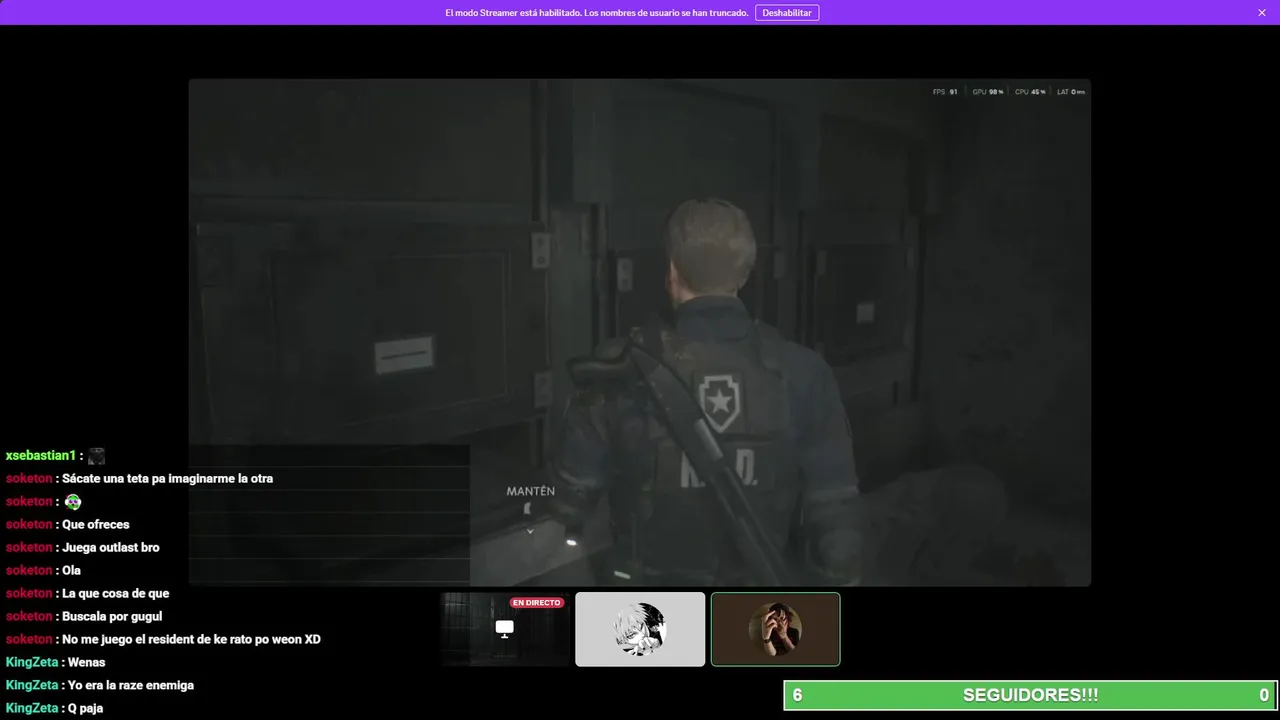Click the FPS 91 readout on stream overlay
Image resolution: width=1280 pixels, height=720 pixels.
[x=945, y=92]
